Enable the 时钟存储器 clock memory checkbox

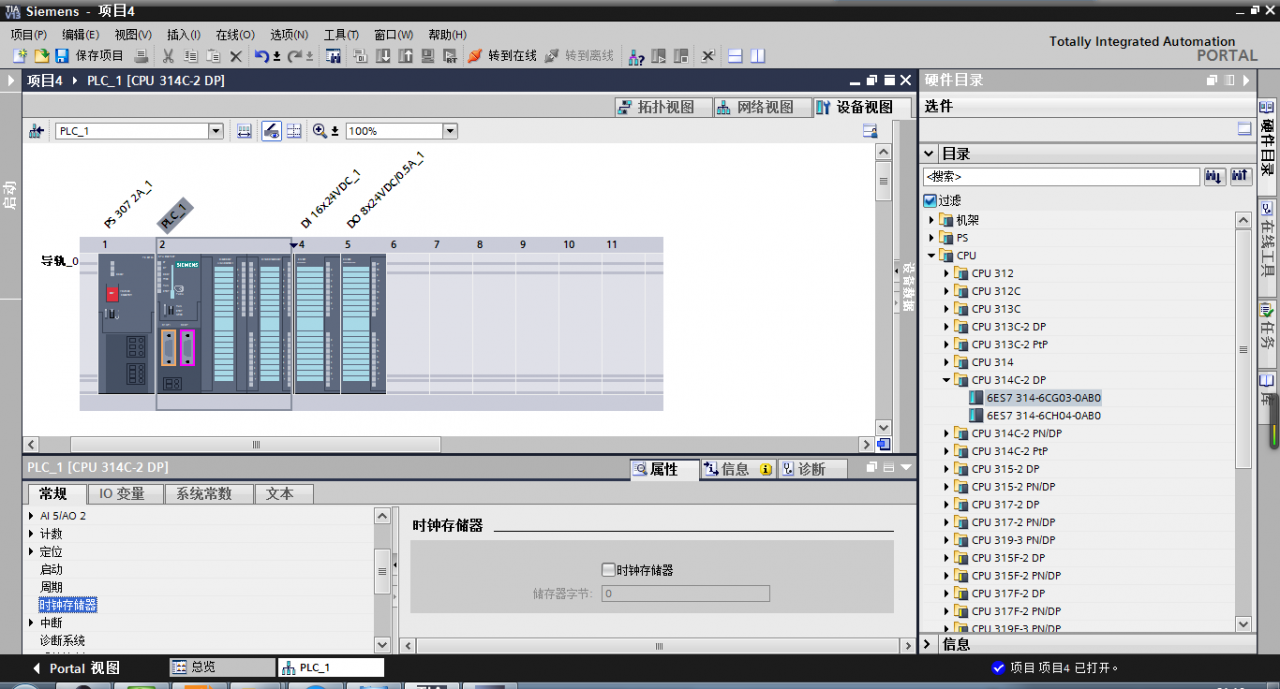point(608,570)
